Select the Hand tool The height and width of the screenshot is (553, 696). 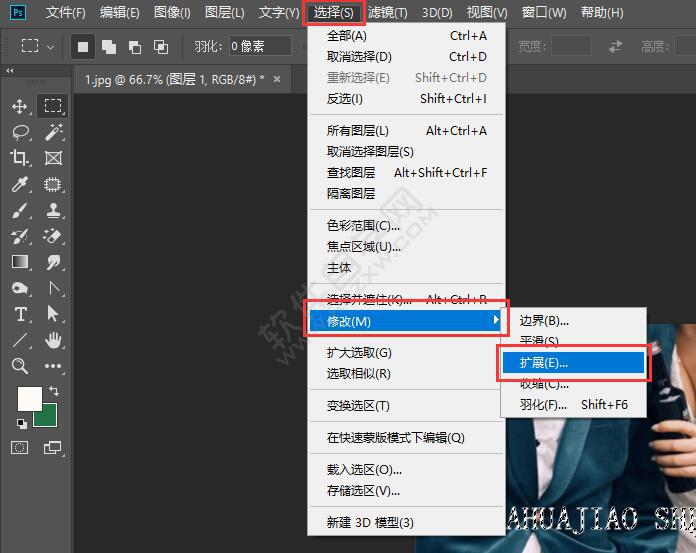(53, 340)
